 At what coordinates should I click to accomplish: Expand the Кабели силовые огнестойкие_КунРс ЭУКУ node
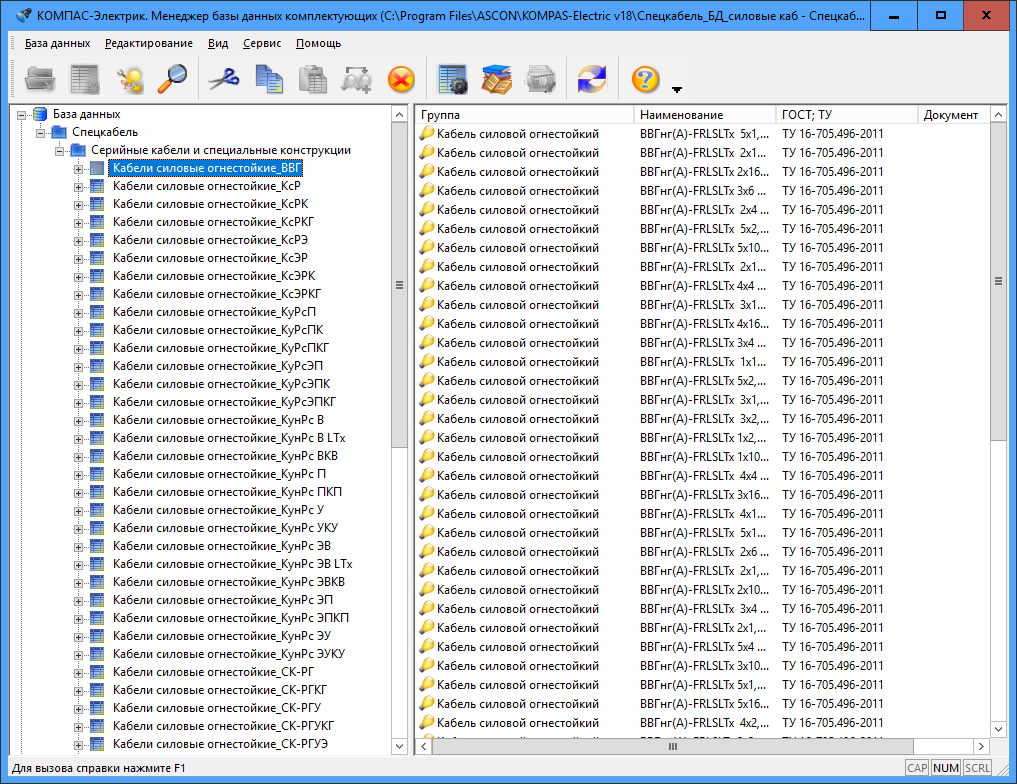[78, 656]
